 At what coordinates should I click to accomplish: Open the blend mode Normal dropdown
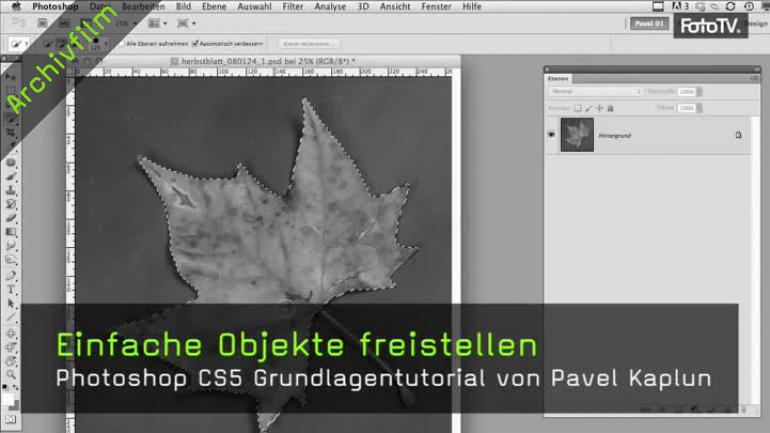pos(595,91)
